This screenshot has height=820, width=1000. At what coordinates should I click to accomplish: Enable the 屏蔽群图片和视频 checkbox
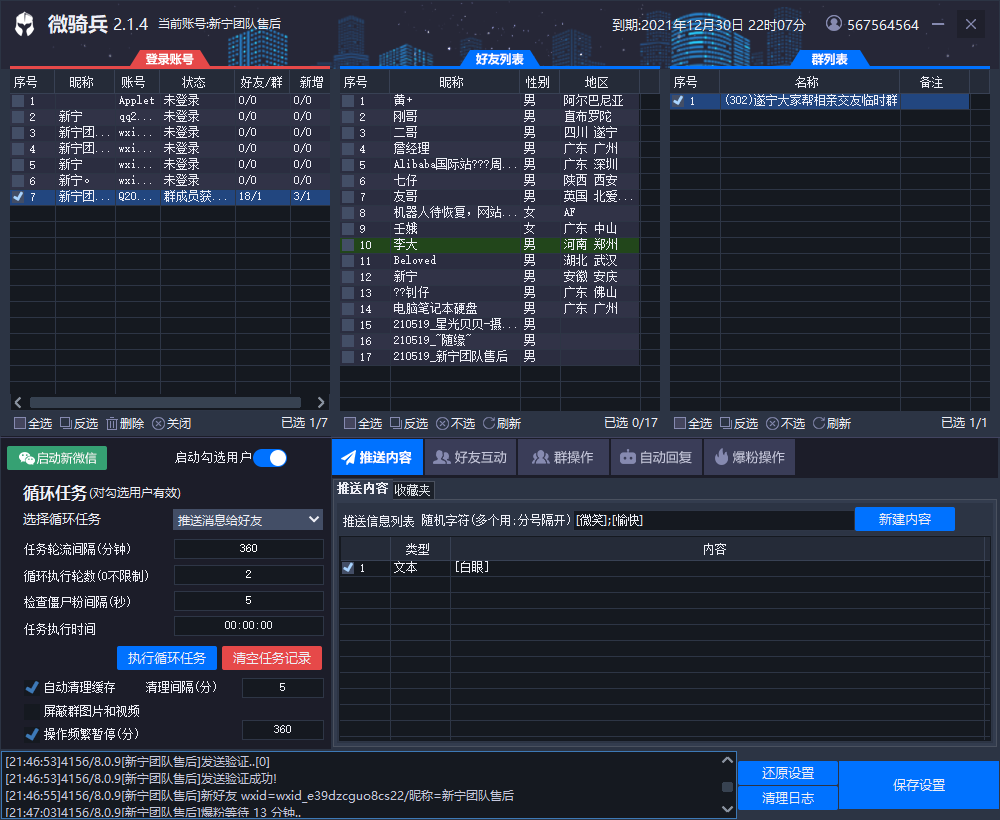point(32,711)
